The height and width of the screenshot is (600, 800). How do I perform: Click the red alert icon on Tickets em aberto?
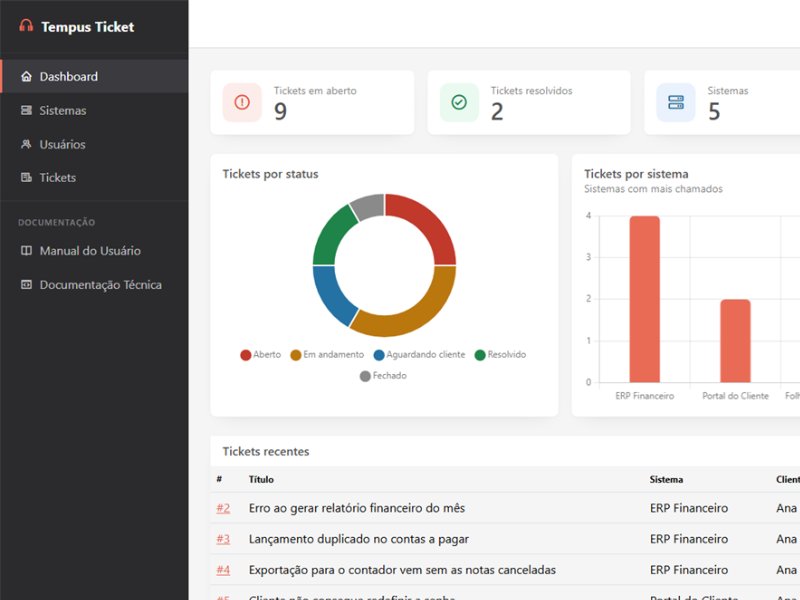pos(242,103)
